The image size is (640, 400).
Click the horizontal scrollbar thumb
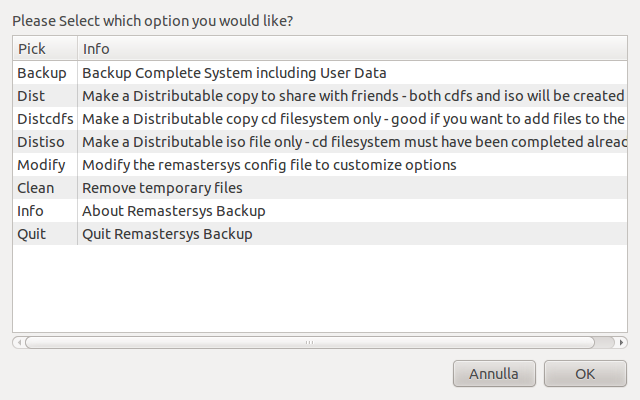(308, 342)
